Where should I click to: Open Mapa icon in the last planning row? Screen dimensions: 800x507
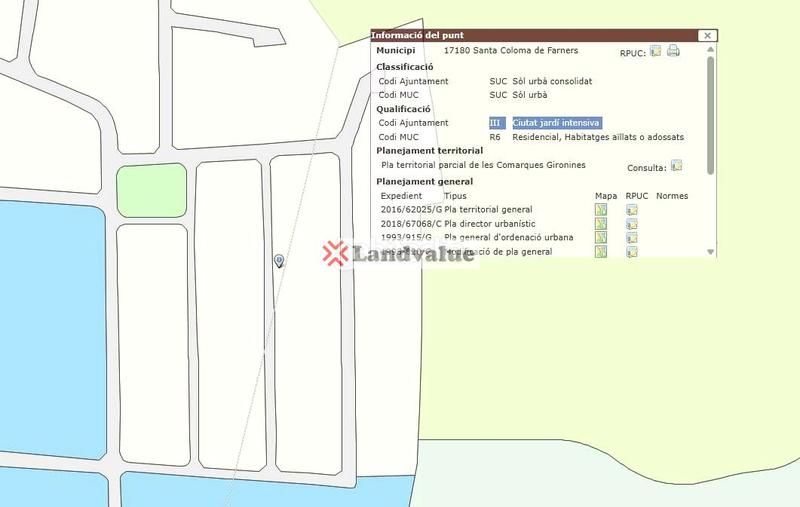601,251
